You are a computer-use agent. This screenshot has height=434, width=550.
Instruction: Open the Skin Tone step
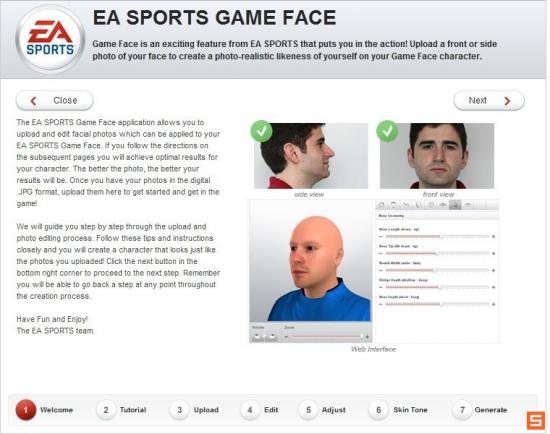[410, 410]
